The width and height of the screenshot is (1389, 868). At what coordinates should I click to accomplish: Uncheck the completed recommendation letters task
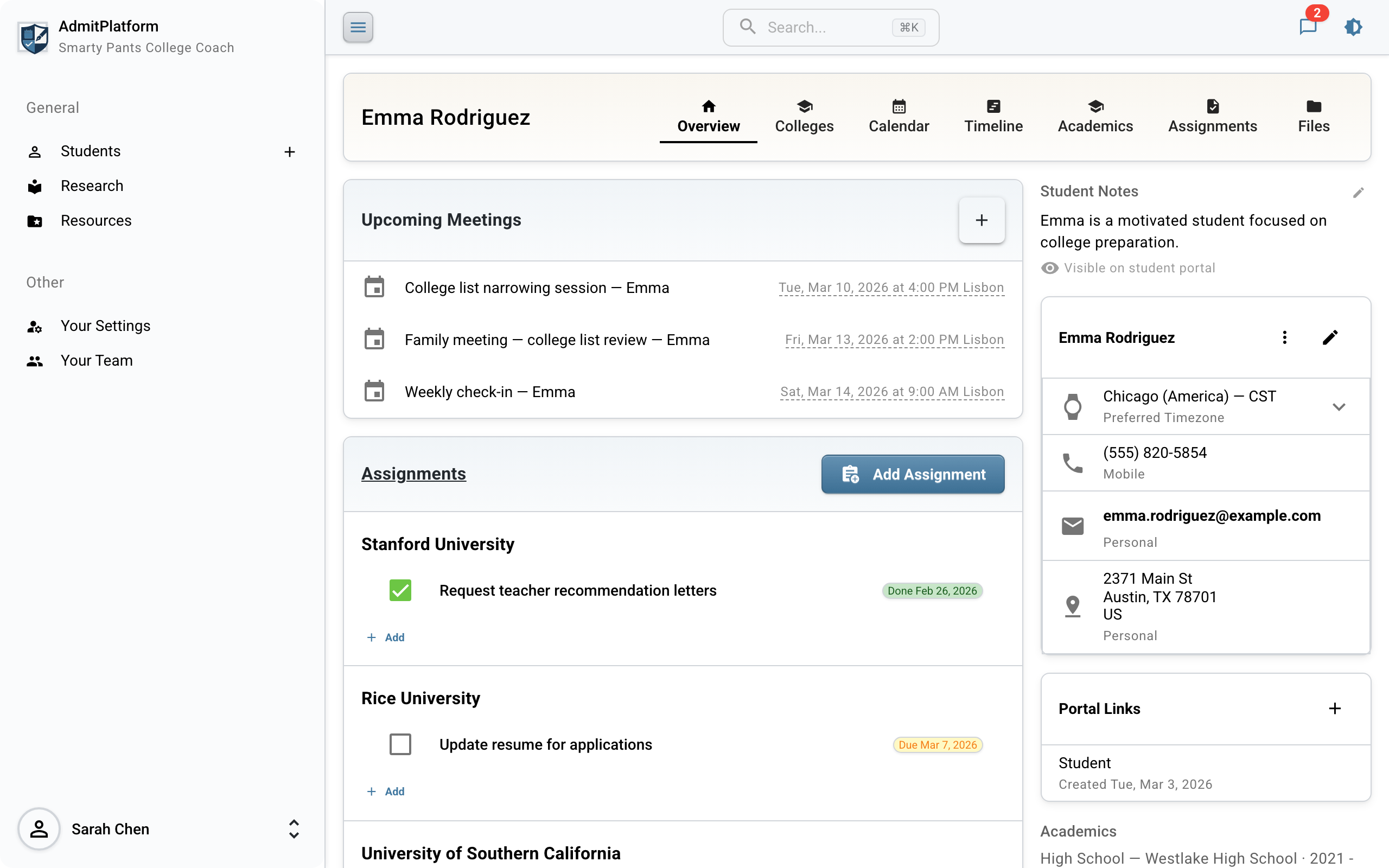tap(400, 590)
